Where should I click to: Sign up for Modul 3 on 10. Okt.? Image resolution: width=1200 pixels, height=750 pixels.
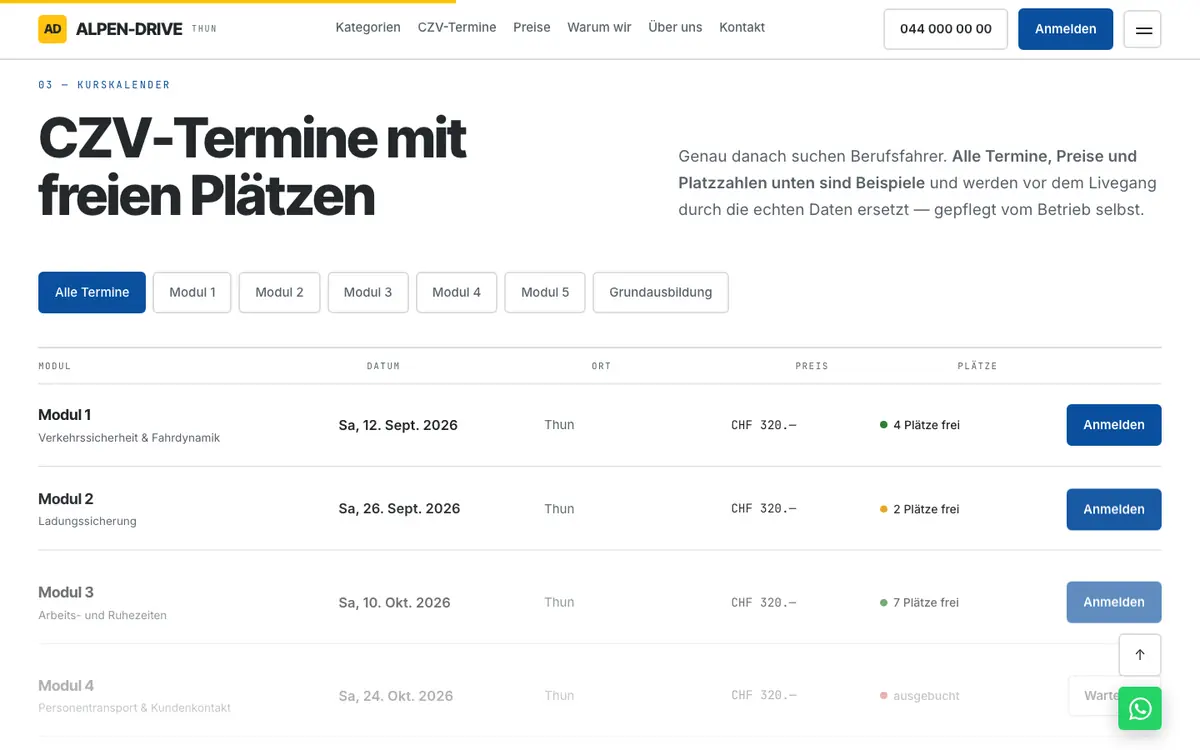tap(1114, 602)
